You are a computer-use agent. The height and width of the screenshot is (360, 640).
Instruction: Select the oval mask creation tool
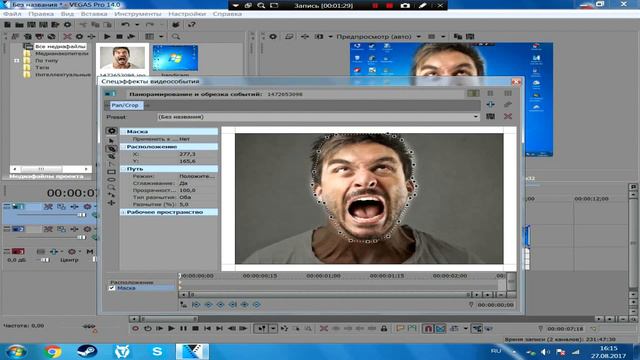tap(111, 180)
